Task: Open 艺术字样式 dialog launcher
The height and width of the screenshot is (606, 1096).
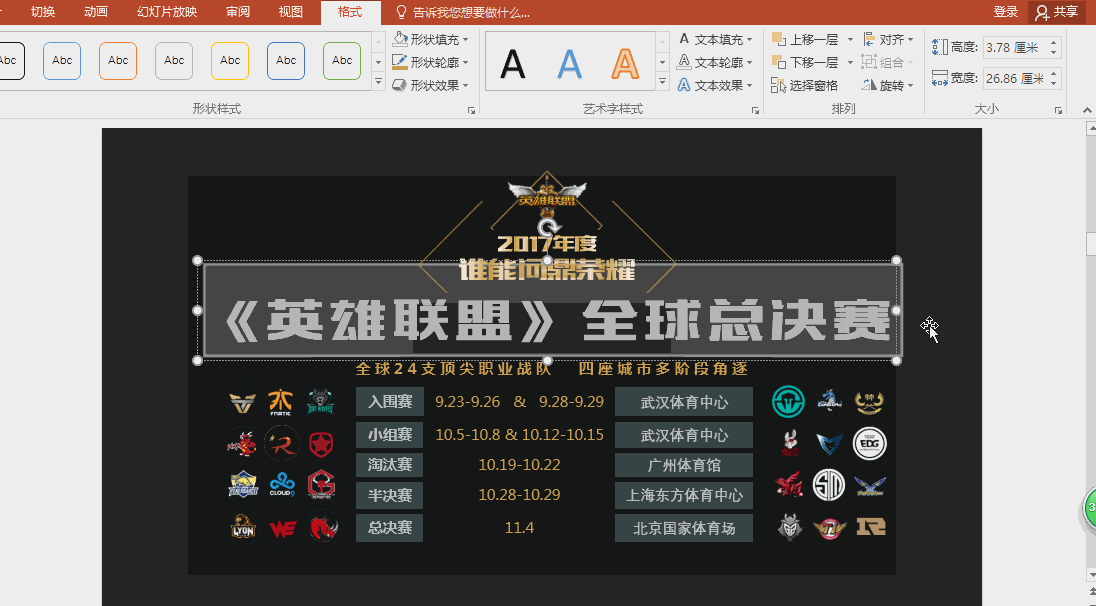Action: 755,110
